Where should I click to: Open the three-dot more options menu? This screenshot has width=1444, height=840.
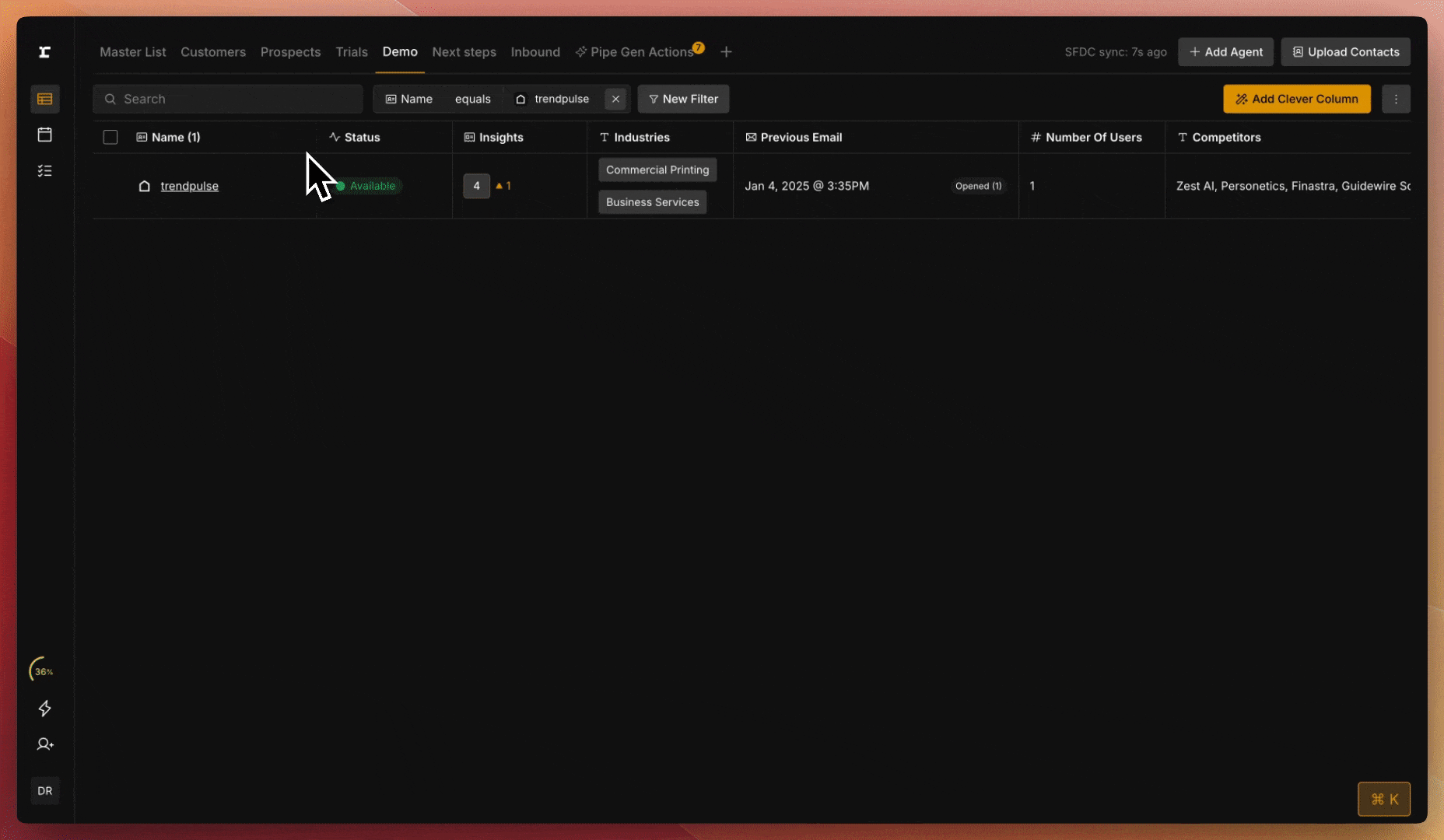pyautogui.click(x=1396, y=99)
